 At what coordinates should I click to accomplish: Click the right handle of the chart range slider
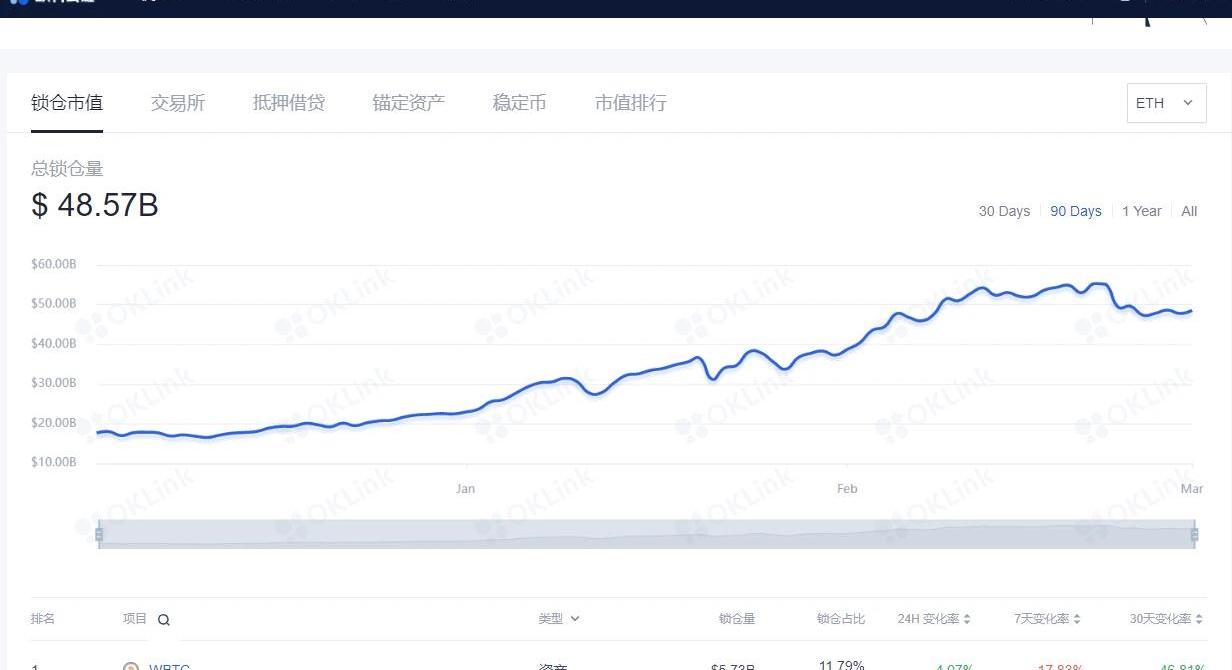point(1194,535)
